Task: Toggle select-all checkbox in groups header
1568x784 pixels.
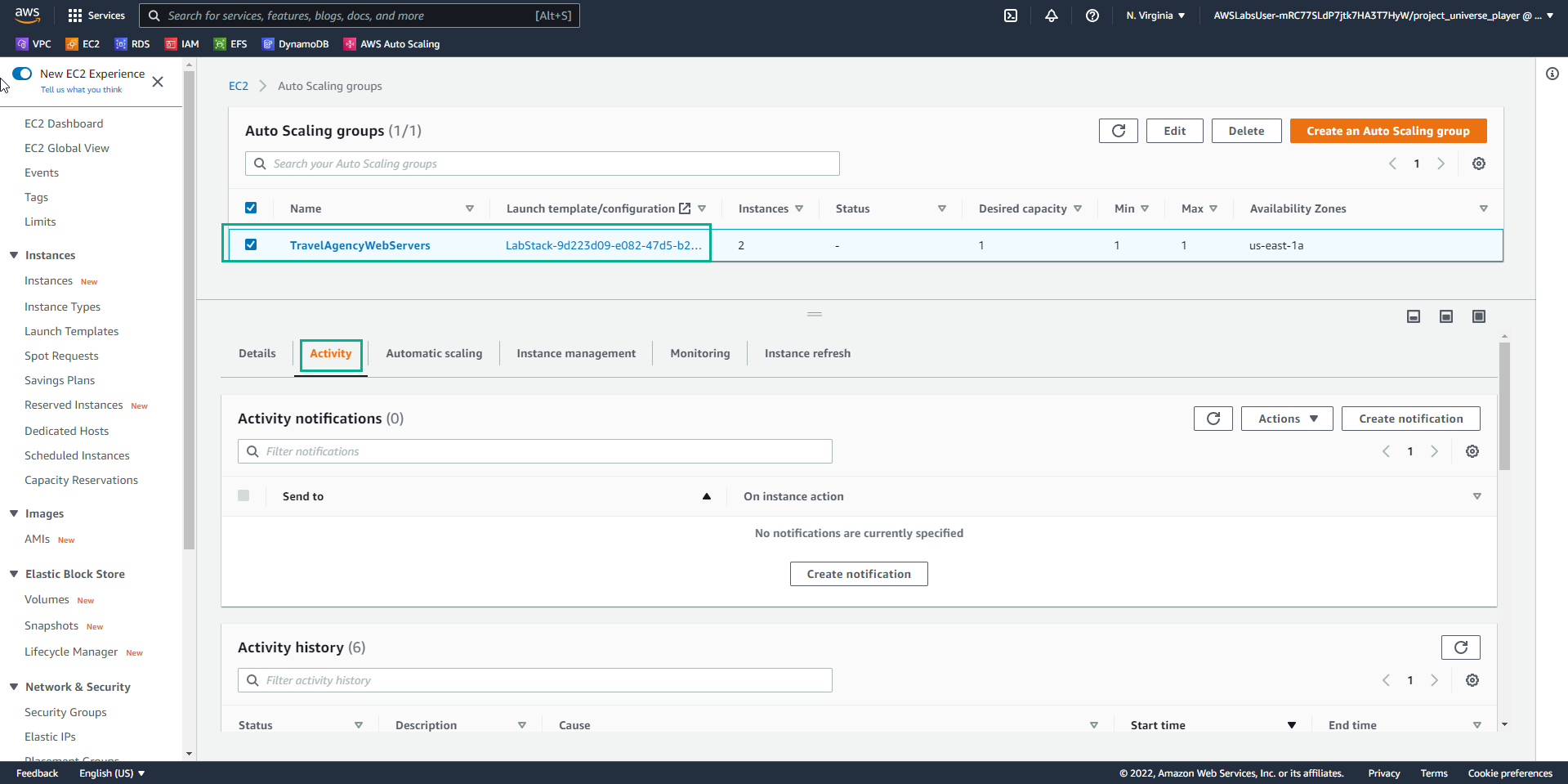Action: (251, 208)
